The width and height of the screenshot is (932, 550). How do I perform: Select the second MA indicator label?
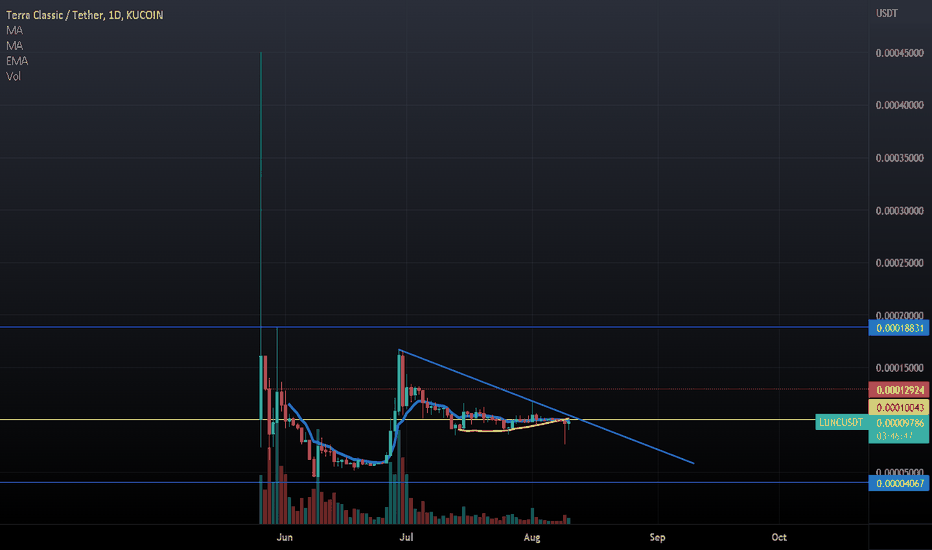(x=14, y=46)
